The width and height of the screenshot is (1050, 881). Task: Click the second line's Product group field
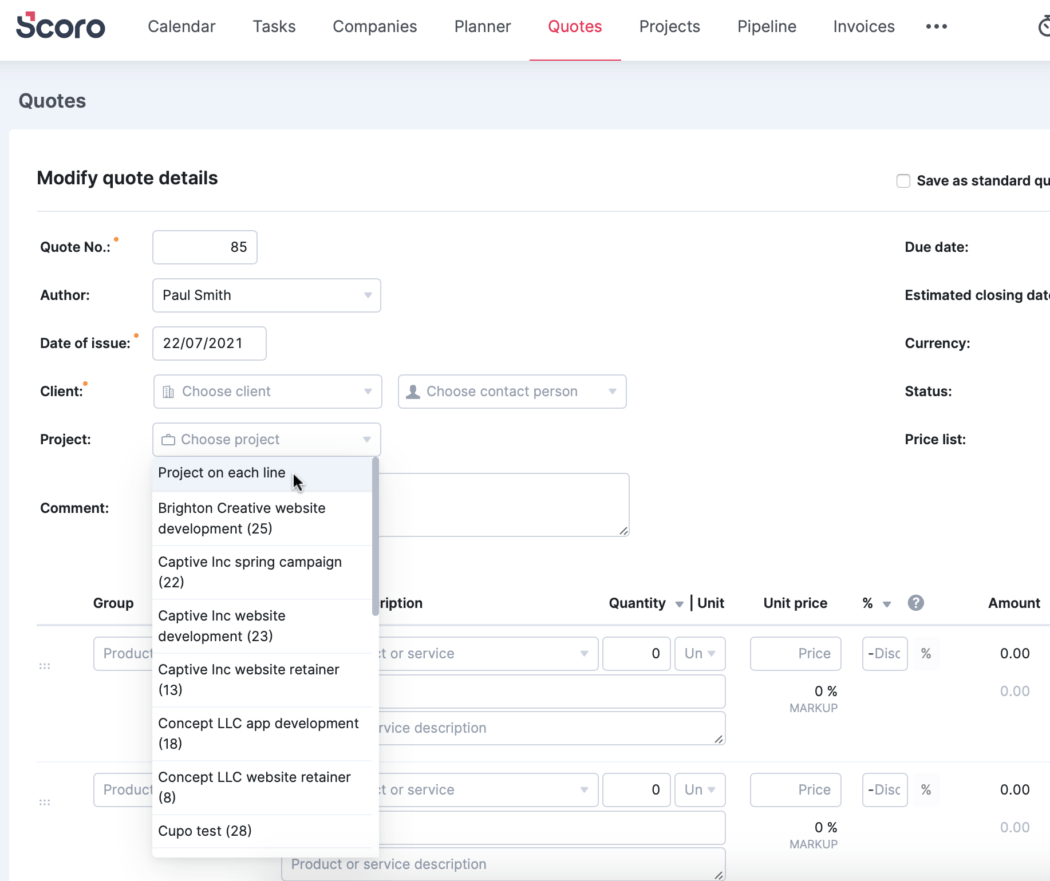point(123,790)
